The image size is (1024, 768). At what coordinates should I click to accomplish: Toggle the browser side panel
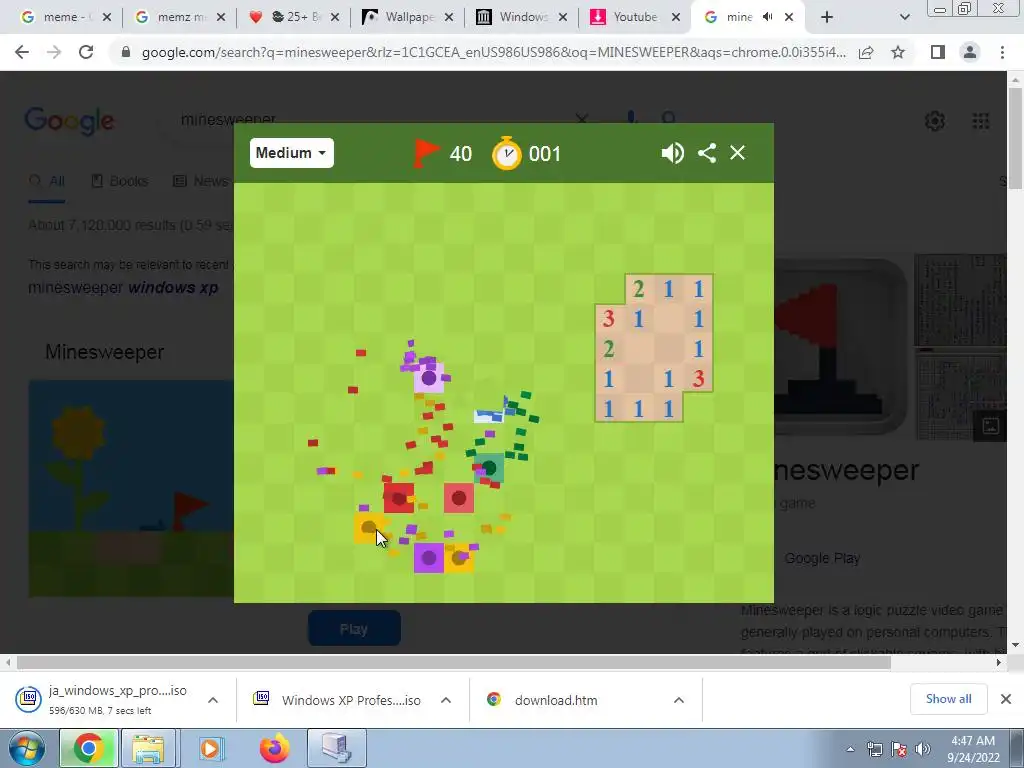click(938, 52)
